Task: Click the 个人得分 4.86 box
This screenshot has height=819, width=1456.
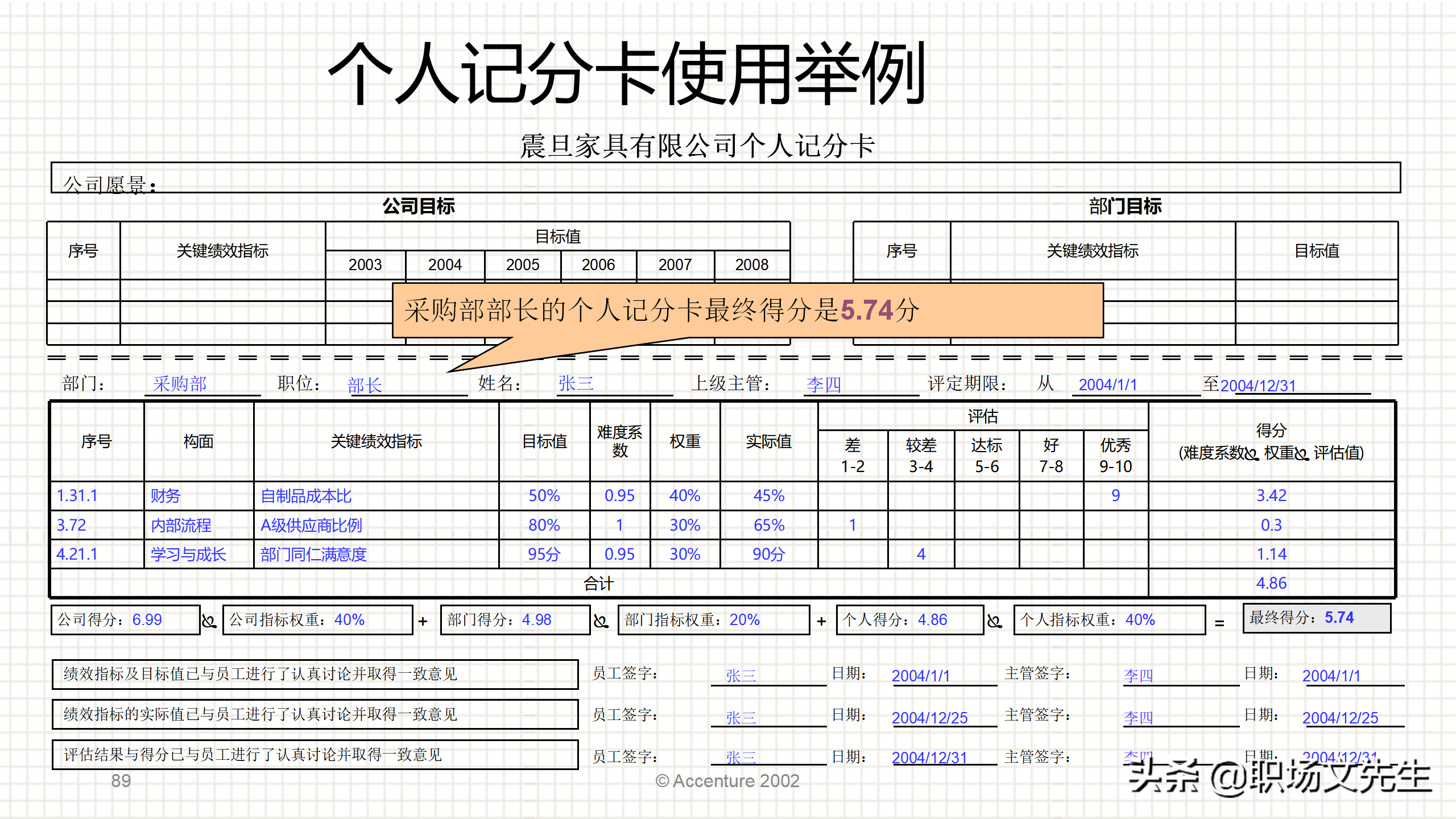Action: (x=909, y=620)
